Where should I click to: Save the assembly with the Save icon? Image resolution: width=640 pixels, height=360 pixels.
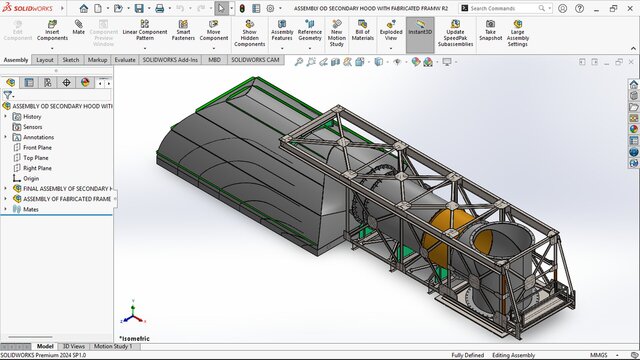click(139, 8)
